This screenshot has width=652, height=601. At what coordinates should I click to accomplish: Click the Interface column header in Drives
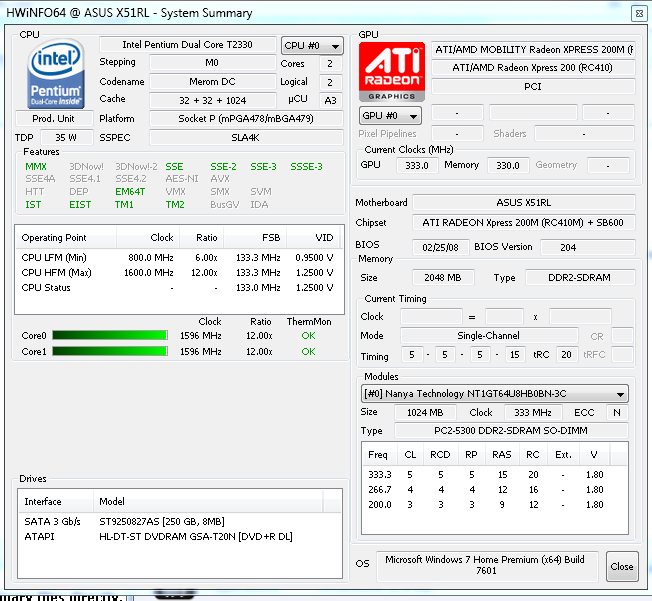click(x=56, y=501)
